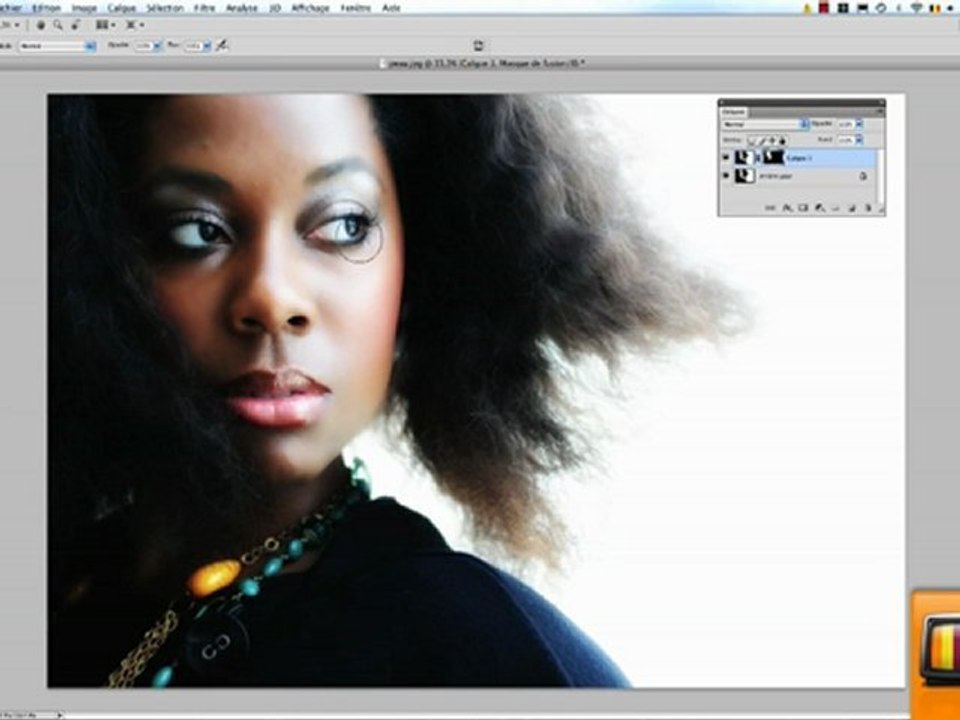Open the Fenêtre menu

click(x=356, y=8)
